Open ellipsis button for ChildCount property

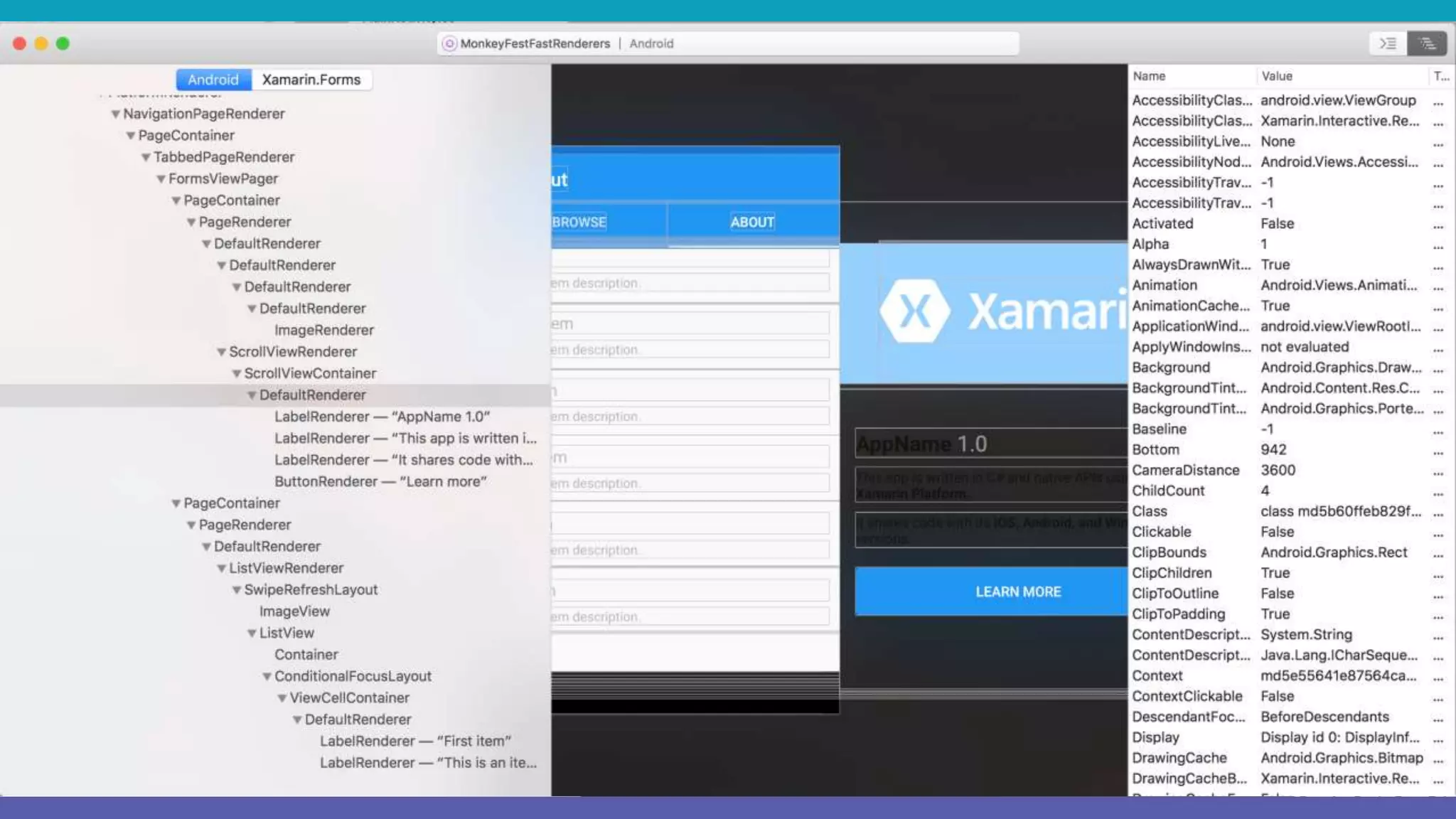point(1438,491)
